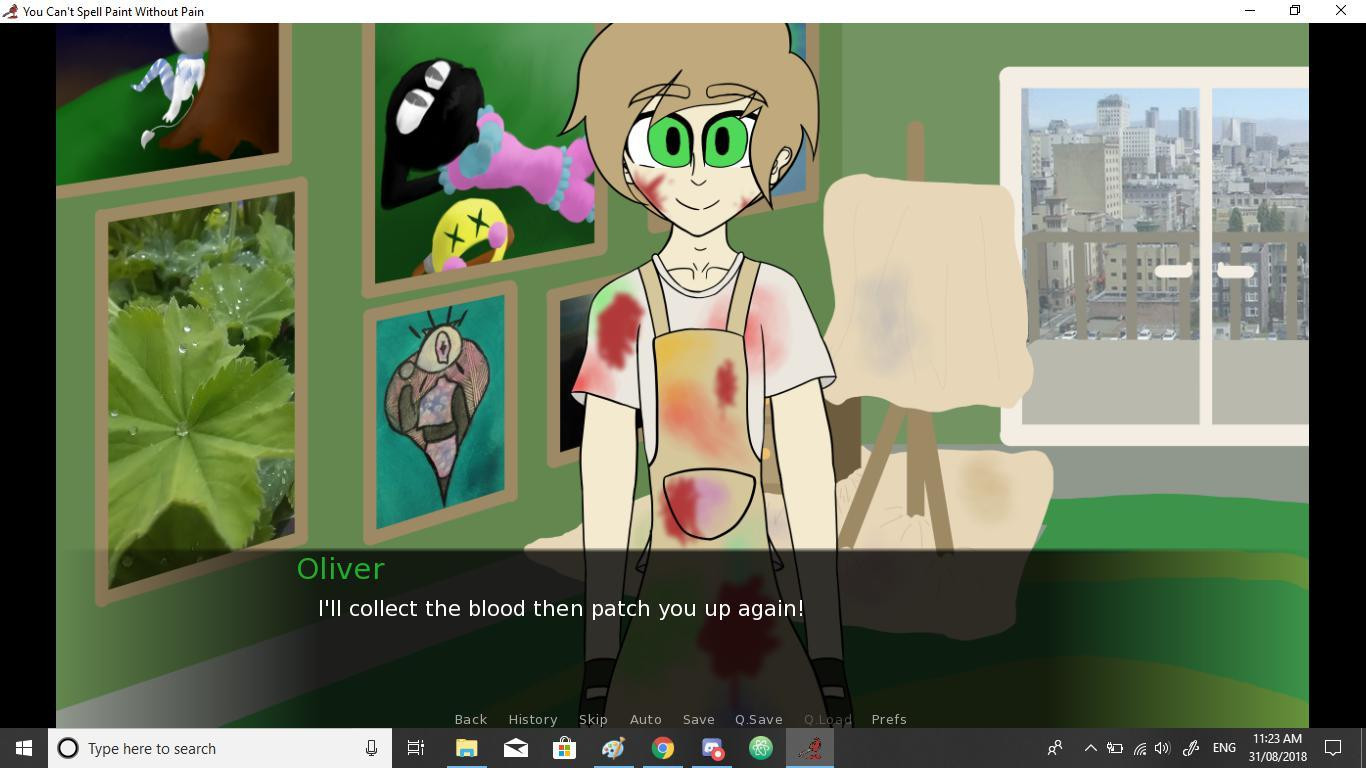
Task: Open Prefs settings menu
Action: 888,719
